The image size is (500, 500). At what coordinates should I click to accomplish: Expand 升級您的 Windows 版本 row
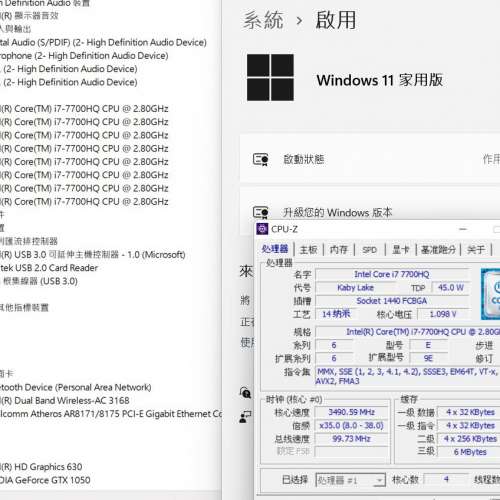pyautogui.click(x=370, y=212)
